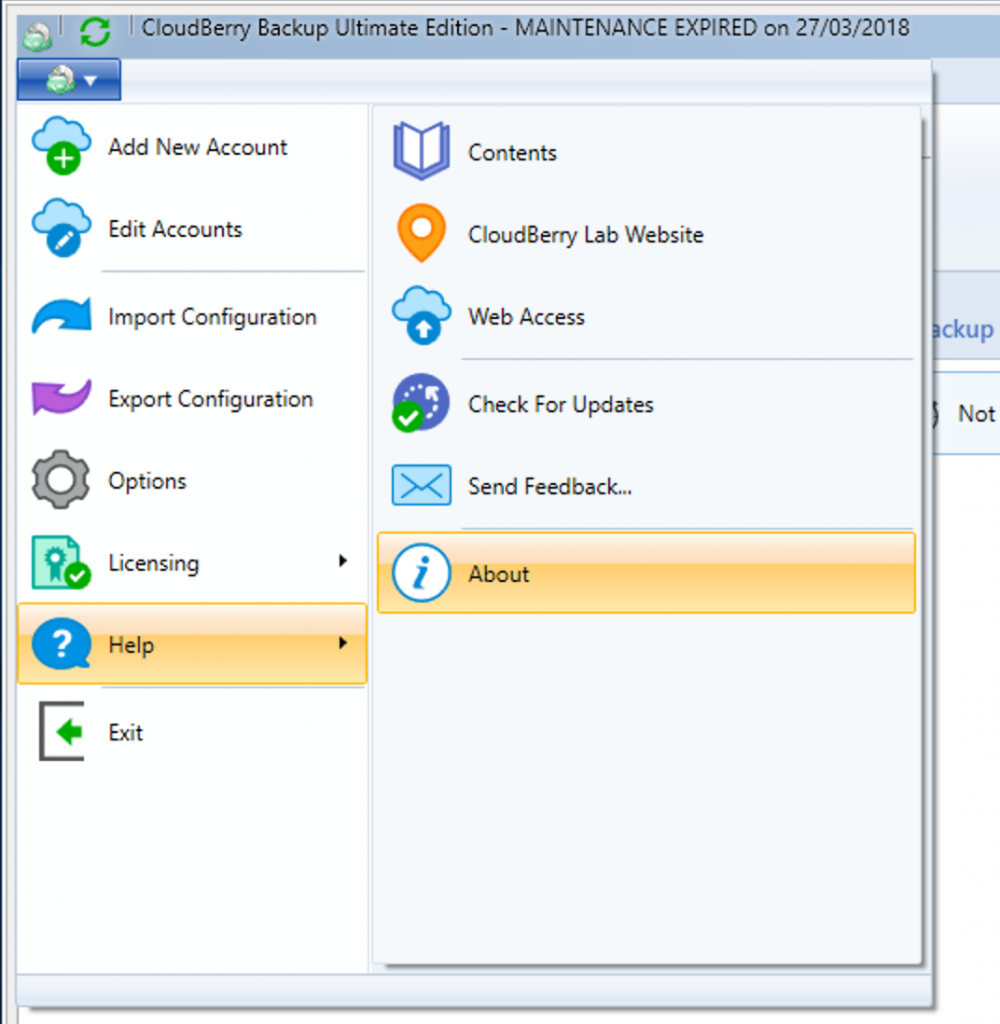
Task: Click the Licensing menu label
Action: (153, 563)
